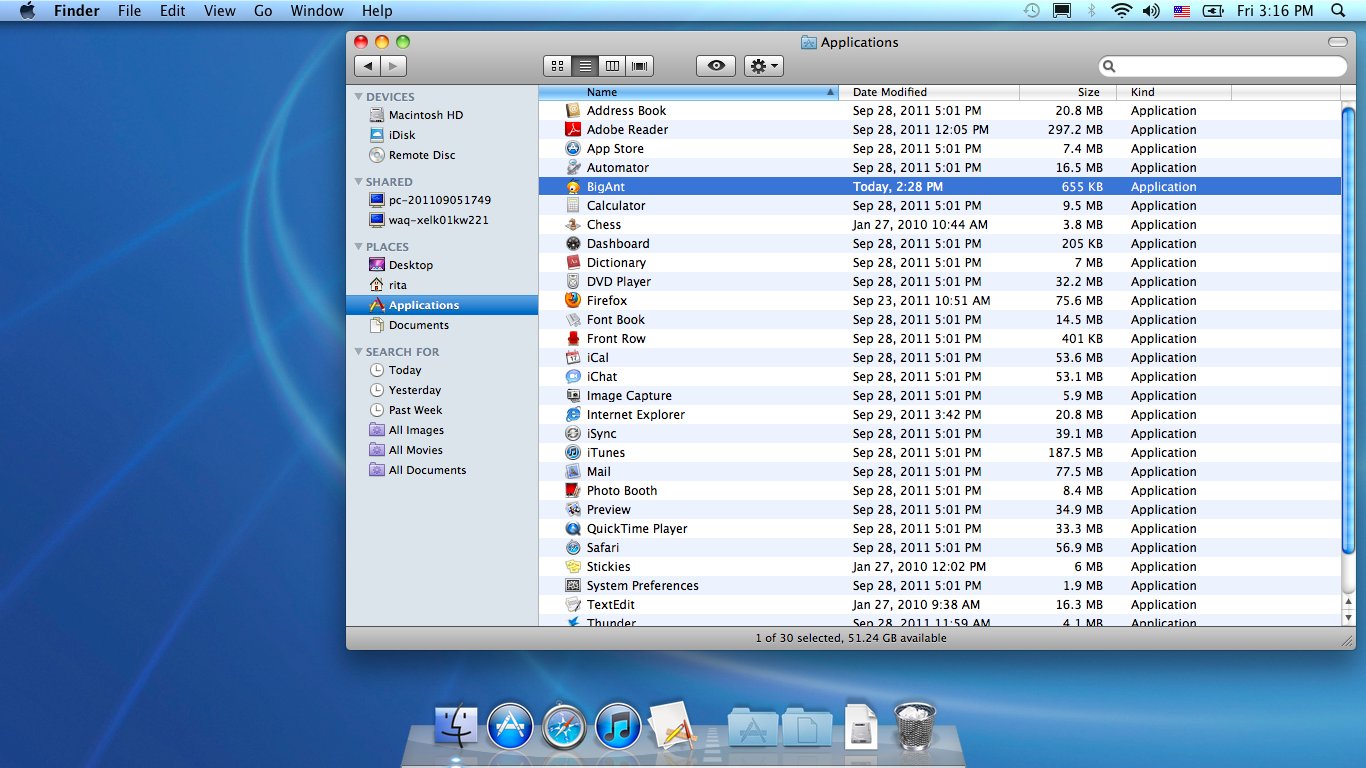This screenshot has height=768, width=1366.
Task: Select the Photo Booth icon
Action: click(573, 491)
